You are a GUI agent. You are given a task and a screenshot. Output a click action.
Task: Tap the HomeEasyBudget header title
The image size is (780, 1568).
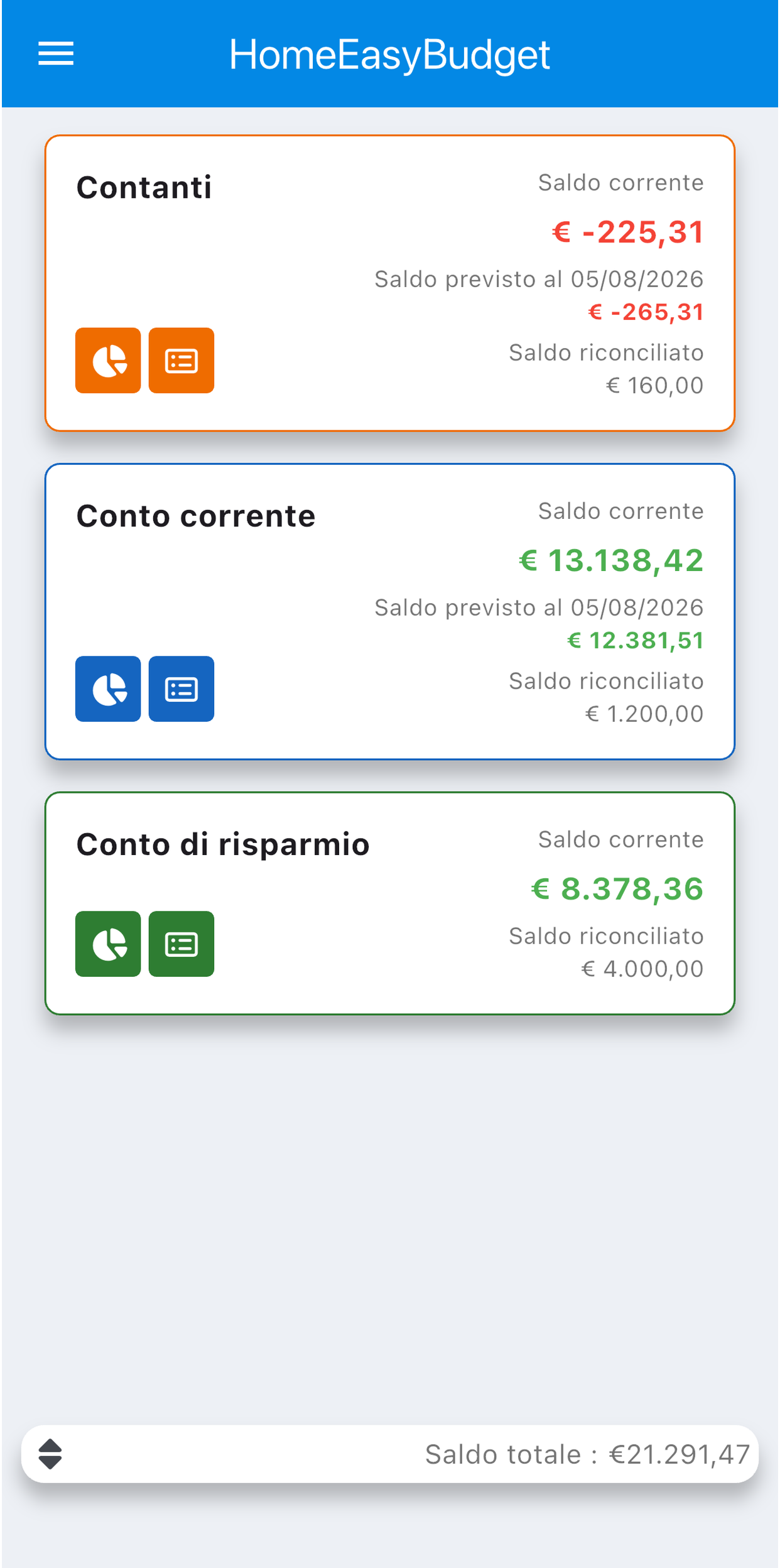click(x=389, y=55)
